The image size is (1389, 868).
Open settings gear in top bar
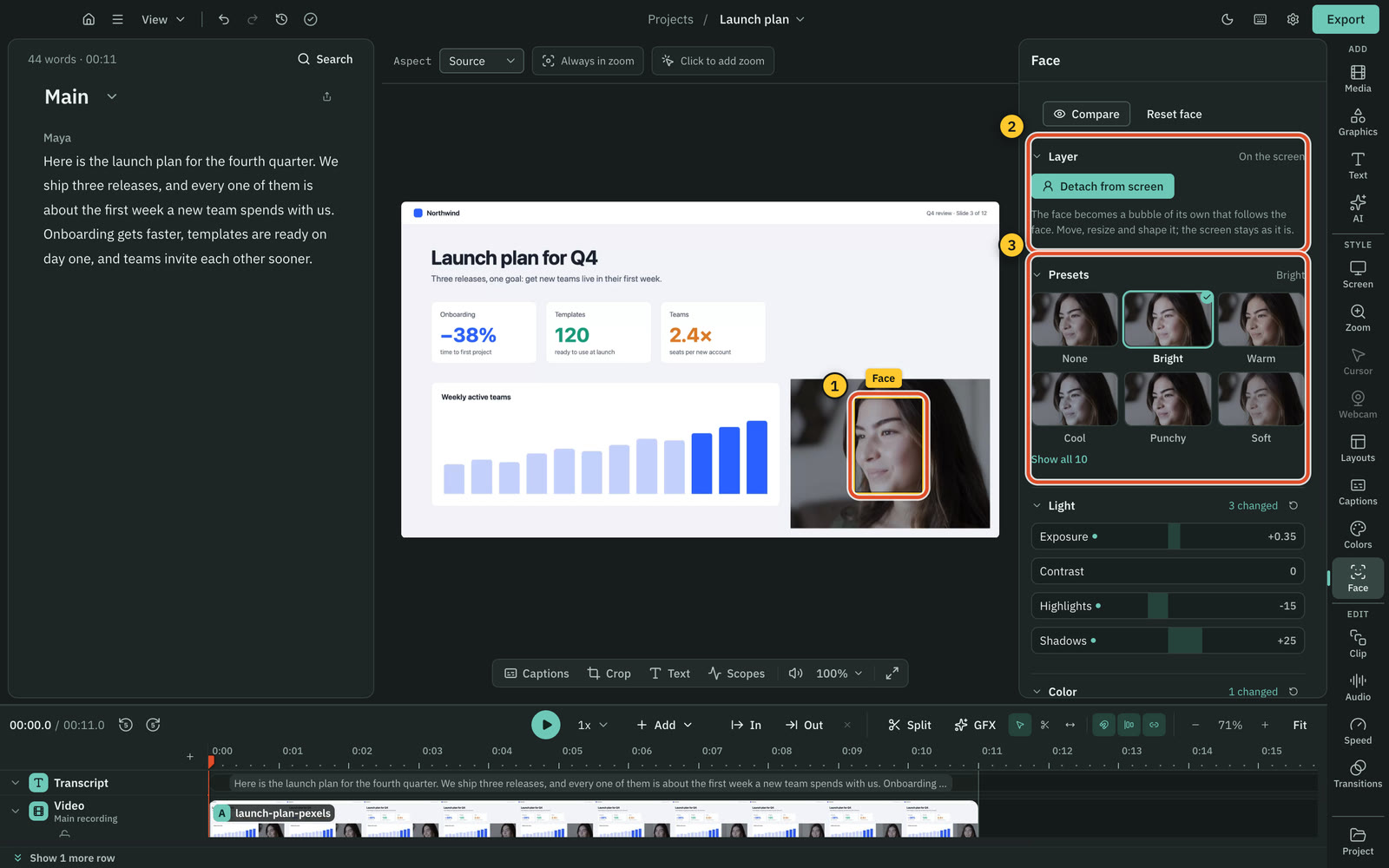[1293, 19]
